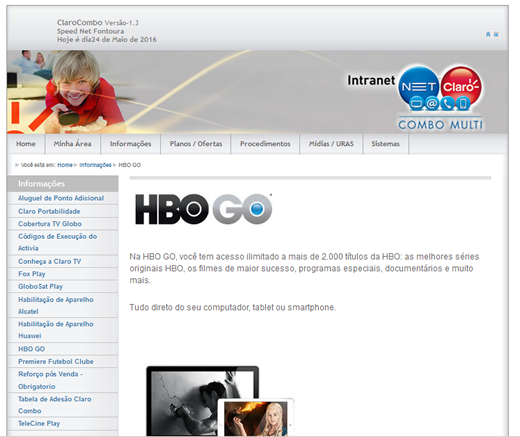This screenshot has width=520, height=437.
Task: Click the Speed Net Fontoura text
Action: [x=90, y=31]
